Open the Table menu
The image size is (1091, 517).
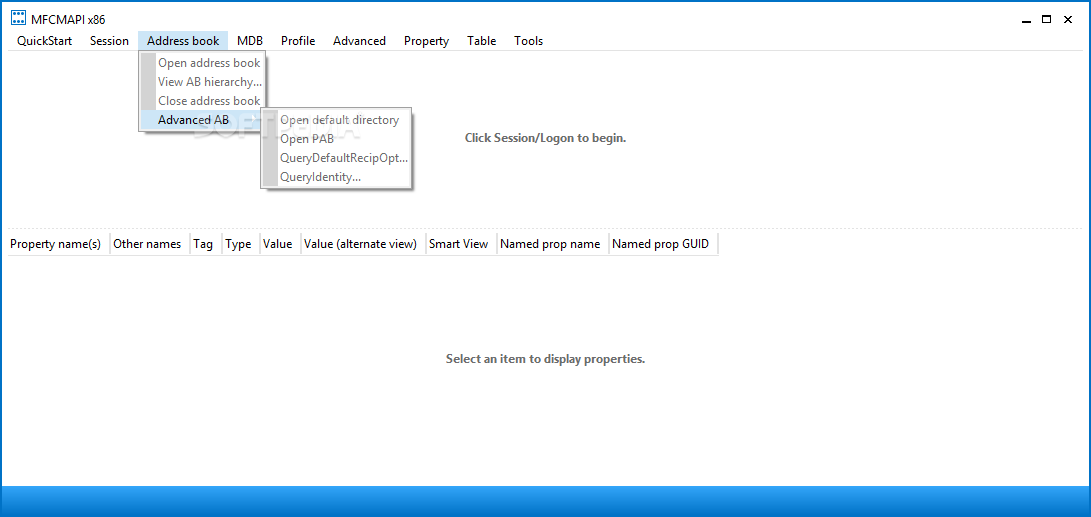tap(481, 41)
